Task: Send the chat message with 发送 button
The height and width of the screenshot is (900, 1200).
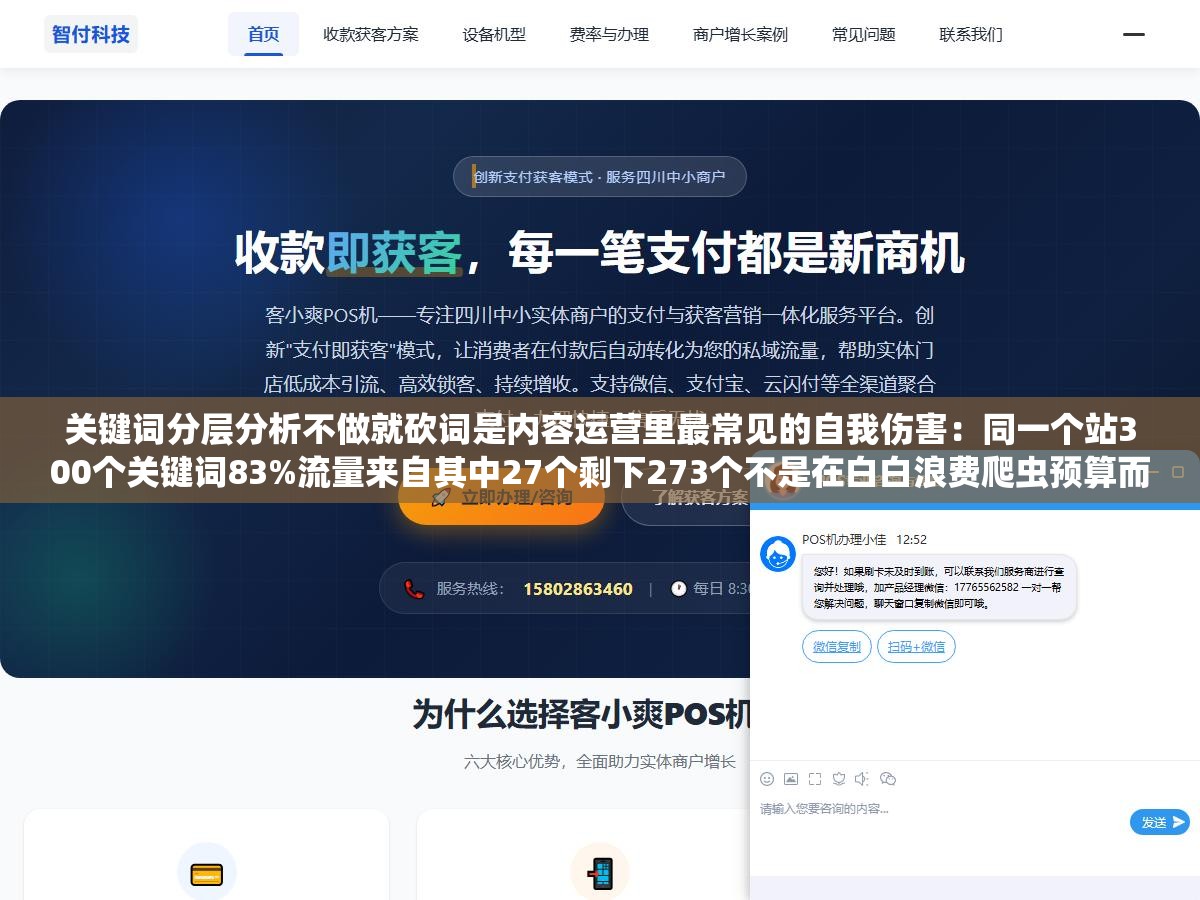Action: point(1160,822)
